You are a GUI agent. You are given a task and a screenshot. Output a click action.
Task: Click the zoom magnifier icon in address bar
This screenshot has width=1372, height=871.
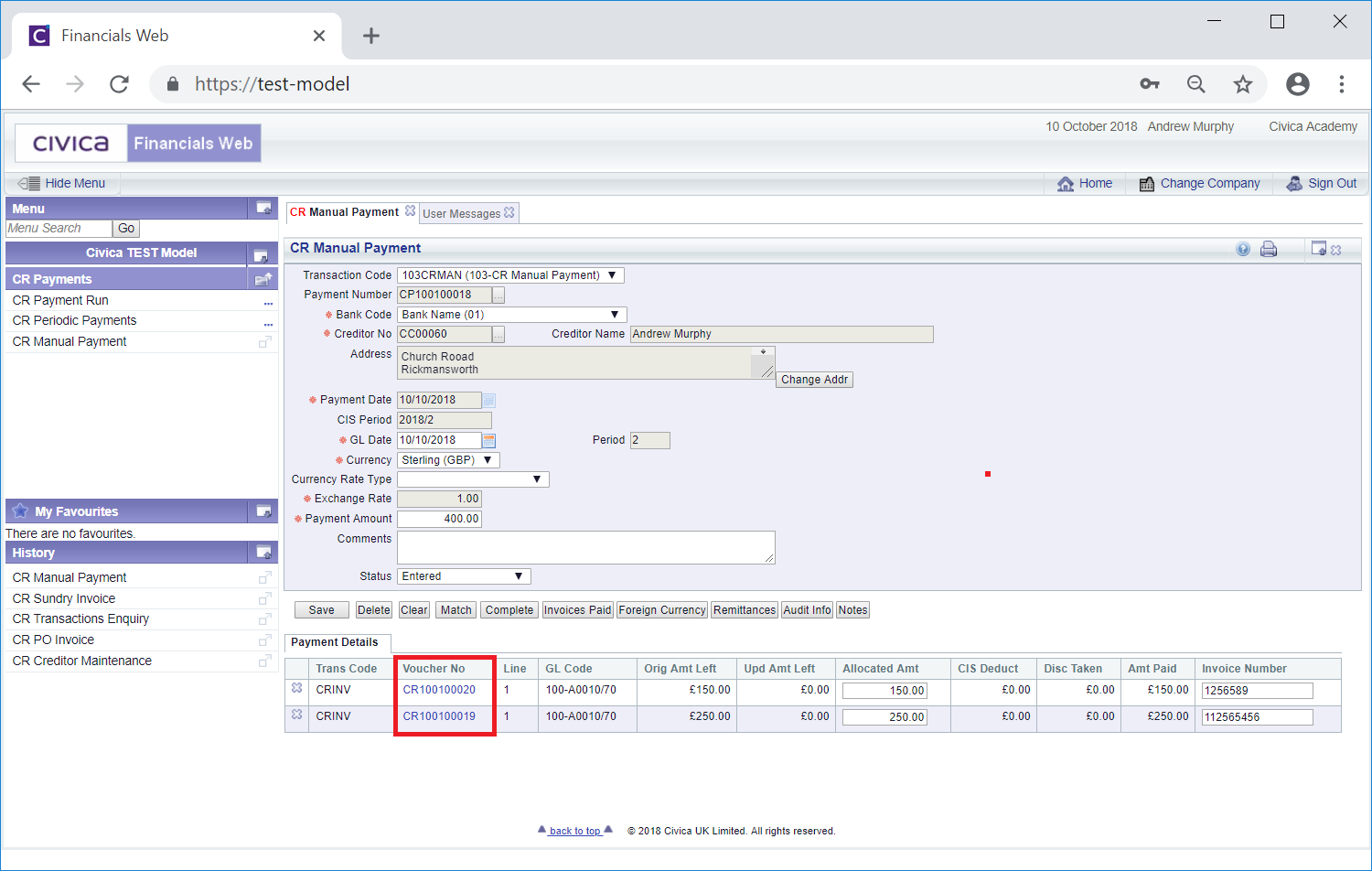coord(1195,84)
